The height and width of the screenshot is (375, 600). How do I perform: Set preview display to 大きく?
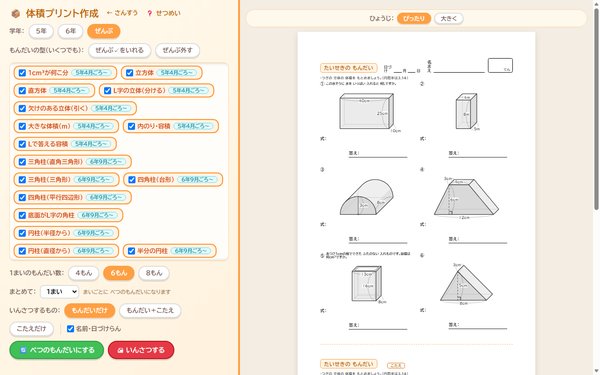pyautogui.click(x=448, y=18)
